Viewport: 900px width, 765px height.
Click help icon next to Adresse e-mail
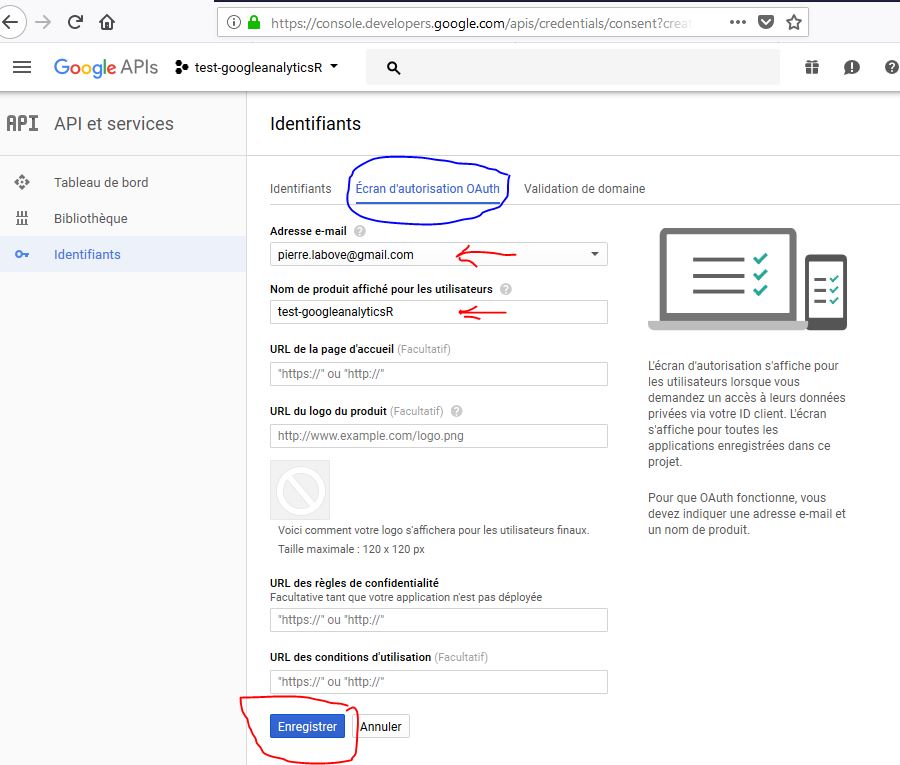[360, 231]
